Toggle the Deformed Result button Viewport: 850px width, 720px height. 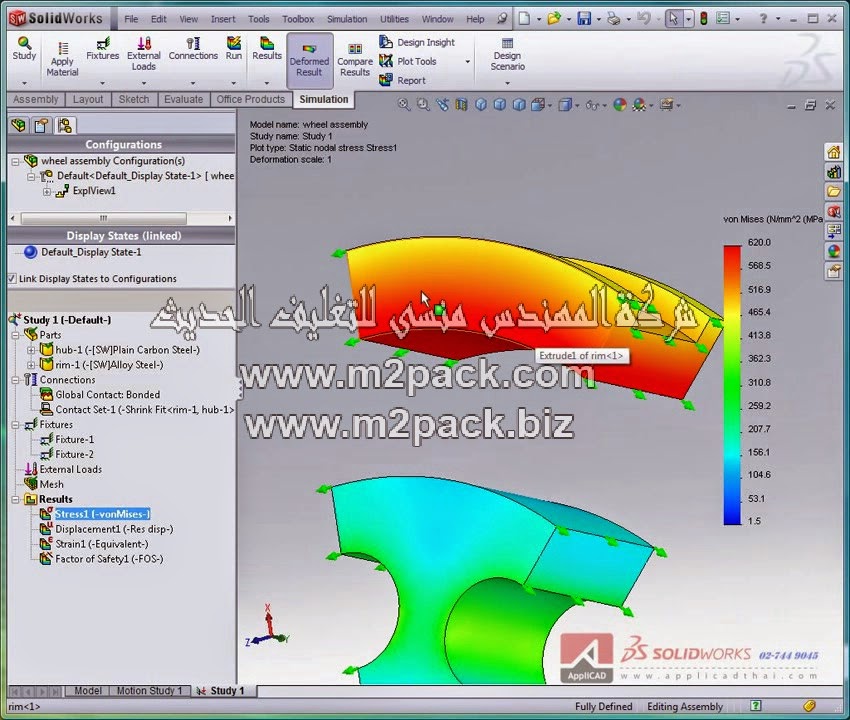[310, 60]
